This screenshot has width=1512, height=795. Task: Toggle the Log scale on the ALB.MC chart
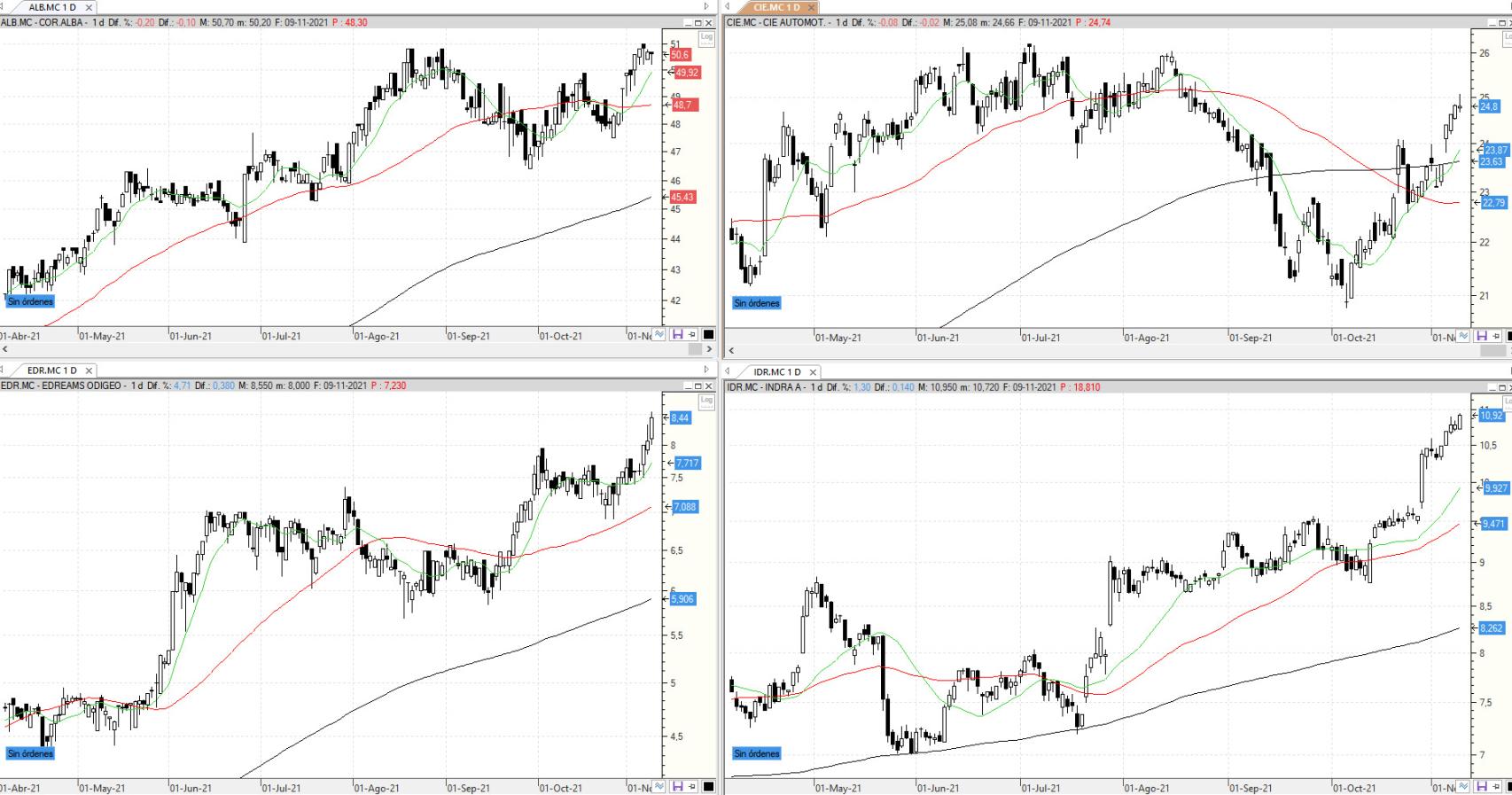[706, 37]
